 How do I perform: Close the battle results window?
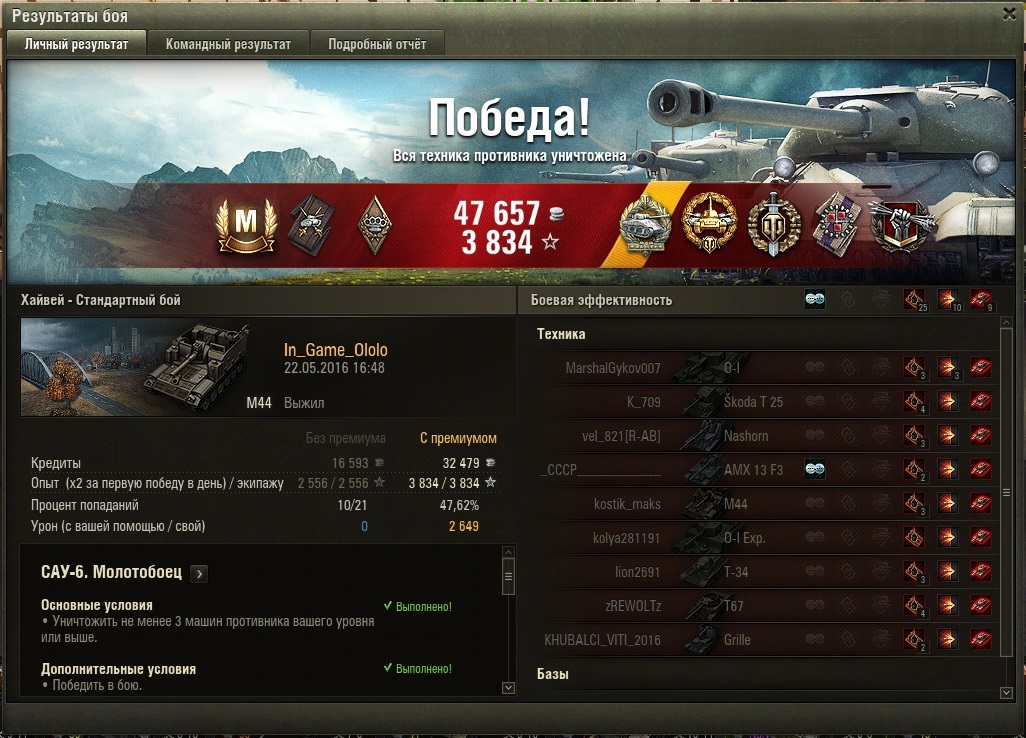[x=1010, y=14]
